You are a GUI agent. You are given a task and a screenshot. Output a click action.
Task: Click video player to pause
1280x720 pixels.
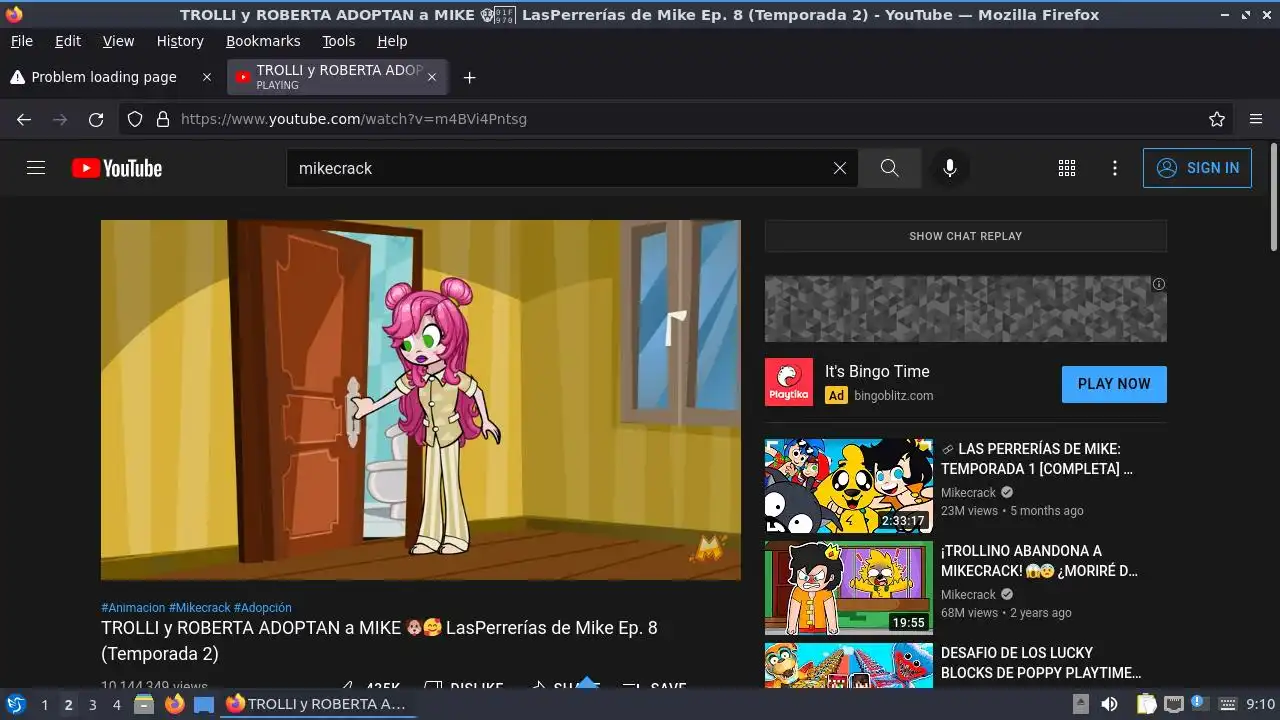pos(421,400)
